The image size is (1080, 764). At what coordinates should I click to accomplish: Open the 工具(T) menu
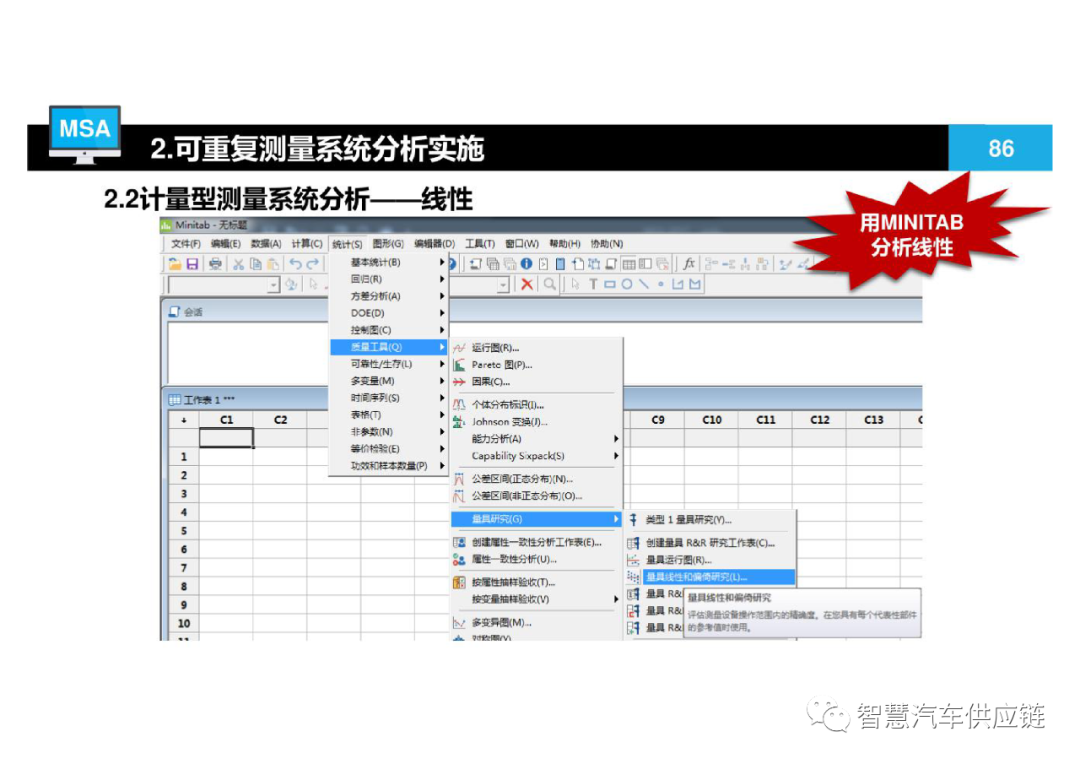pyautogui.click(x=480, y=244)
